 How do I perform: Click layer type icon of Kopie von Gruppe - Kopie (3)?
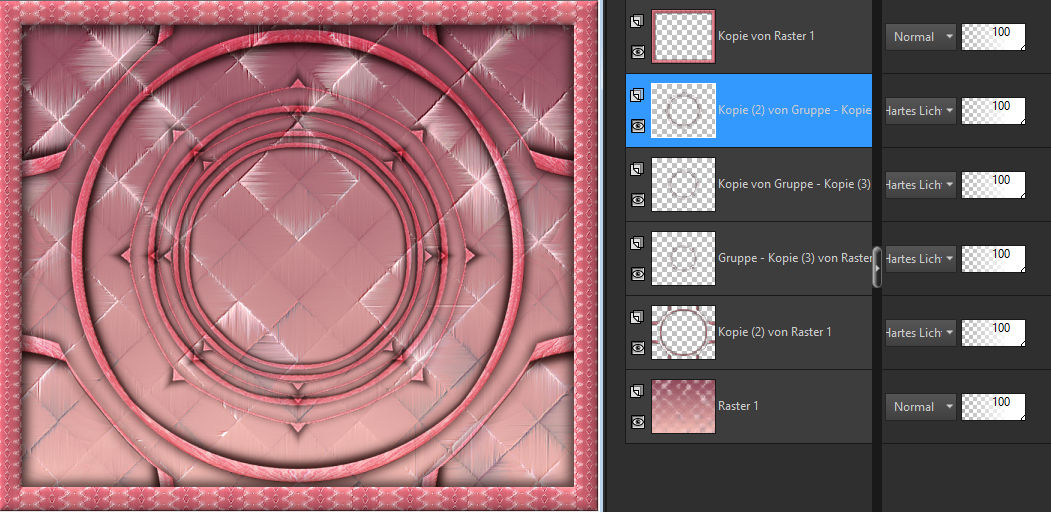point(637,170)
